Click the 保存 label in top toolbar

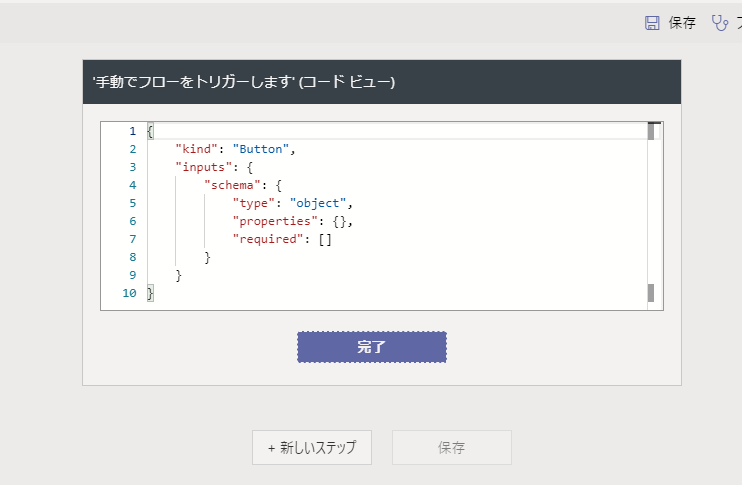(682, 23)
